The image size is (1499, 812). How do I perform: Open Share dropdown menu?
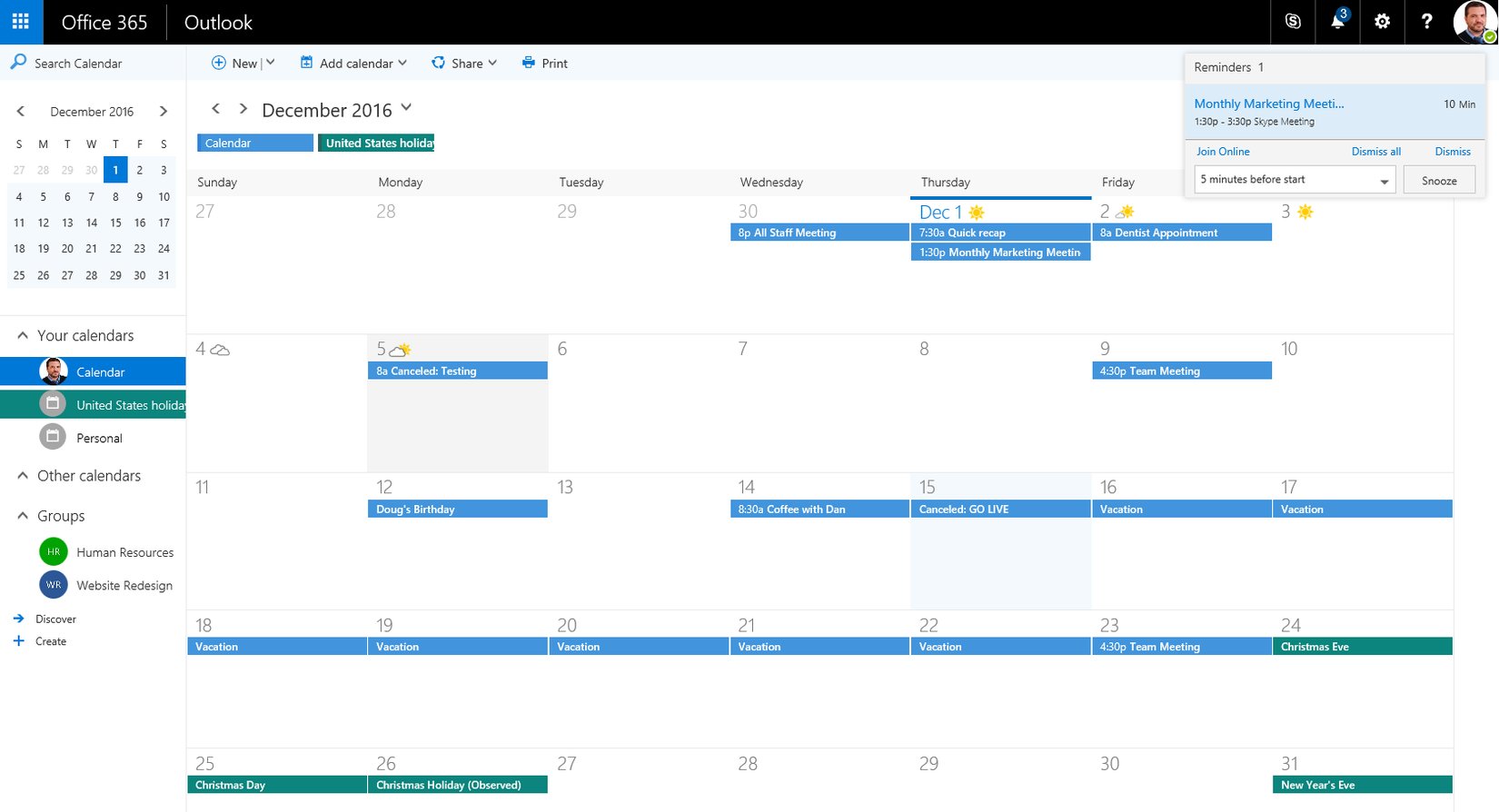[464, 63]
